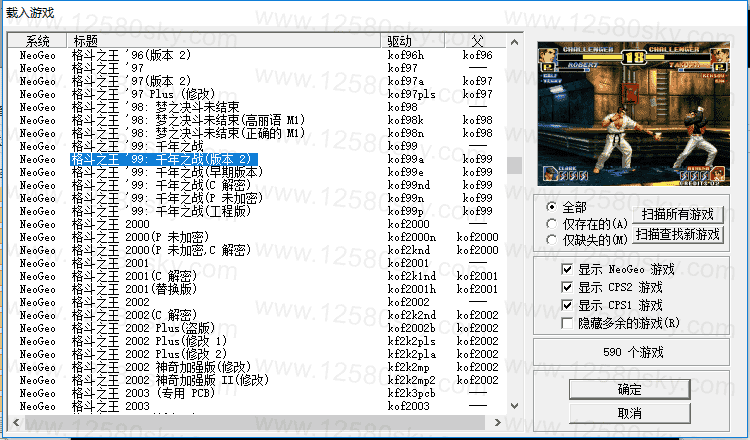This screenshot has height=440, width=750.
Task: Sort list by 系统 column header
Action: tap(37, 41)
